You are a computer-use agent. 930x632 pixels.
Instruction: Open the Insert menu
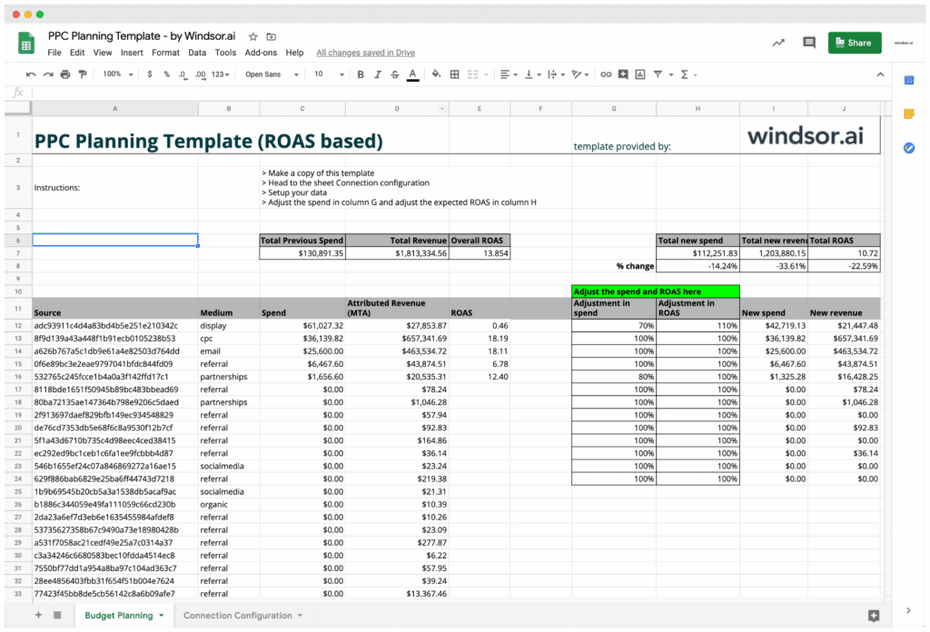pyautogui.click(x=132, y=52)
